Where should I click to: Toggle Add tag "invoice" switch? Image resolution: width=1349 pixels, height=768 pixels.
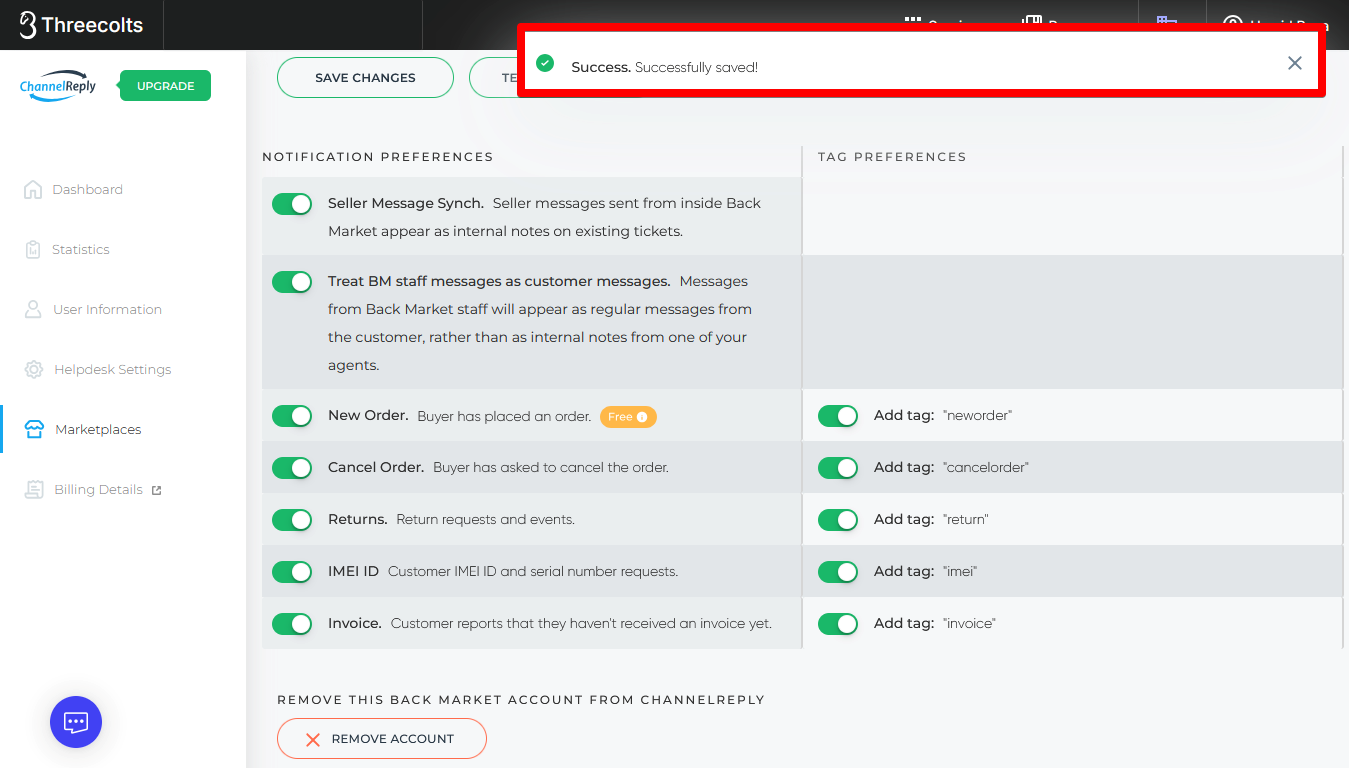click(838, 624)
